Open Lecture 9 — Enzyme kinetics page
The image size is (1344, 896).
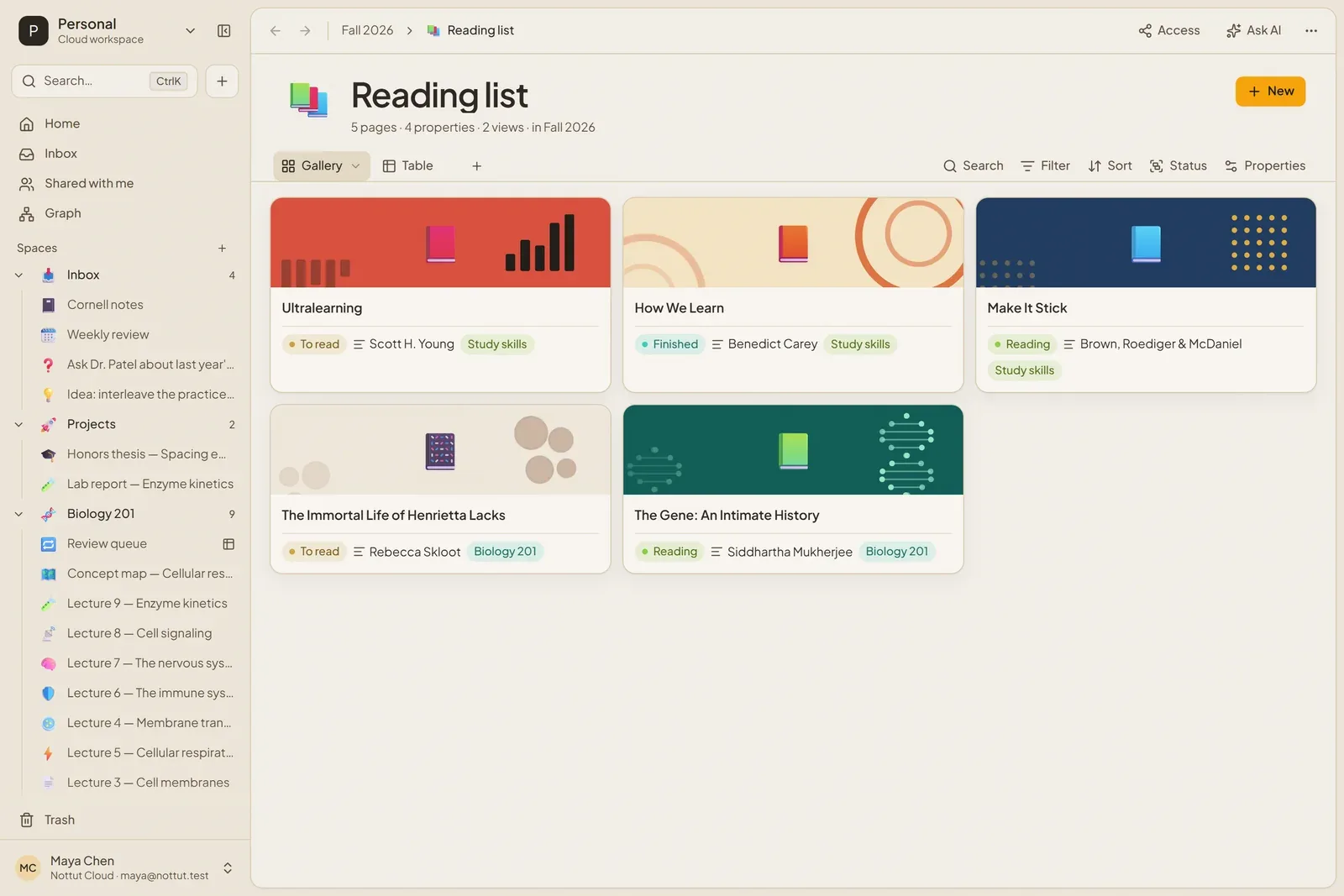138,604
